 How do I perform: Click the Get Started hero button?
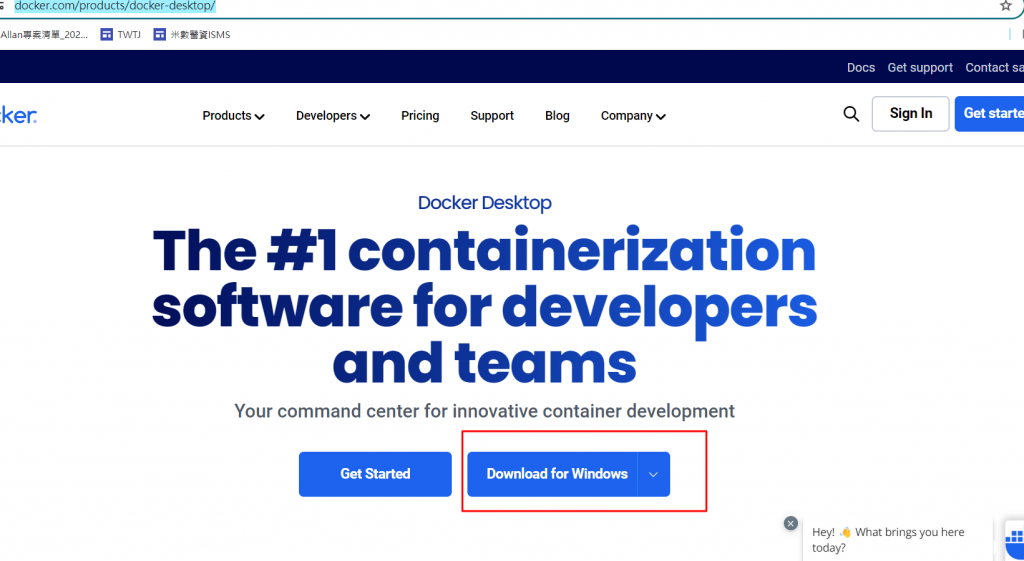point(375,474)
